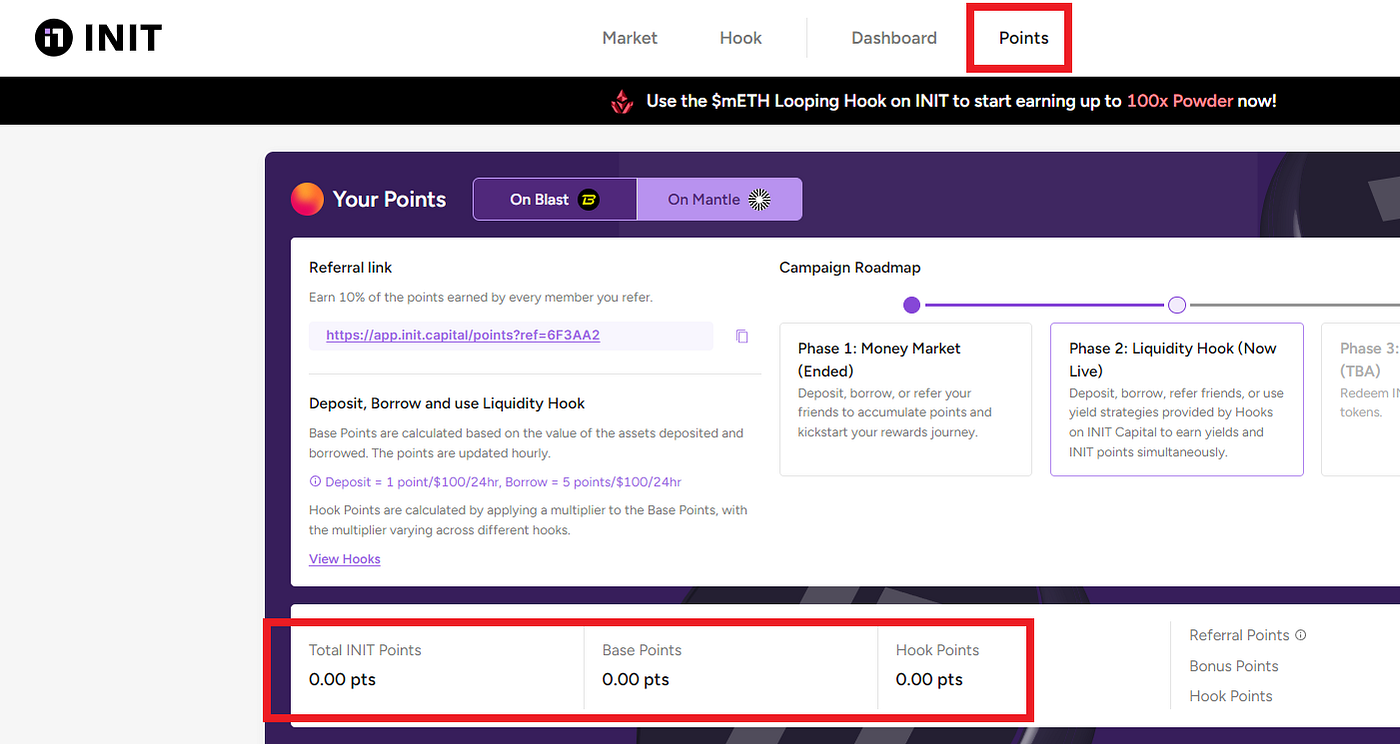This screenshot has height=744, width=1400.
Task: Click the Mantle logo icon
Action: click(760, 199)
